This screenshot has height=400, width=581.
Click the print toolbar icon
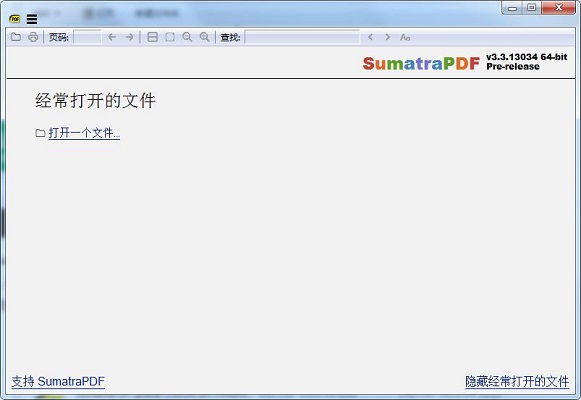pos(33,37)
